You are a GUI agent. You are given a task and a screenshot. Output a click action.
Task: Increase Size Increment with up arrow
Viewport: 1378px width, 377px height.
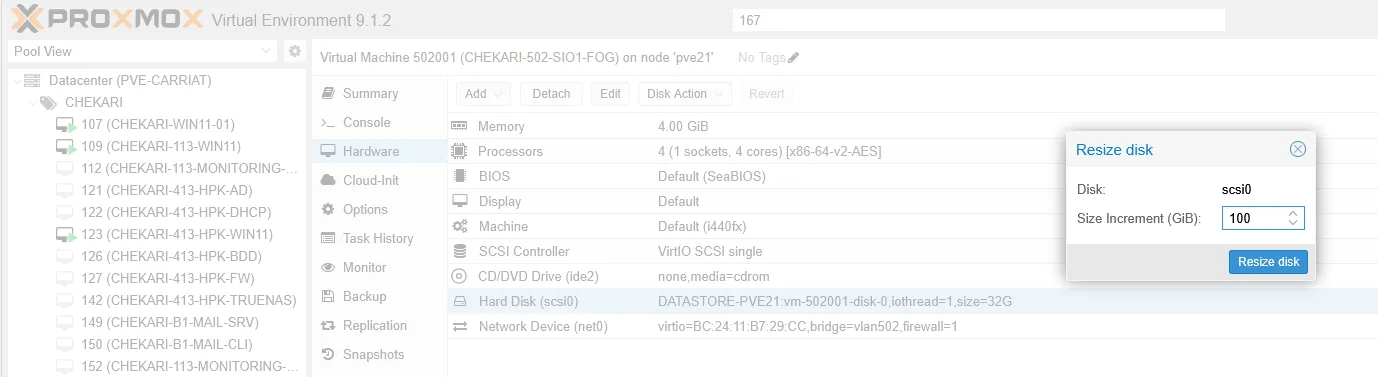click(x=1294, y=213)
